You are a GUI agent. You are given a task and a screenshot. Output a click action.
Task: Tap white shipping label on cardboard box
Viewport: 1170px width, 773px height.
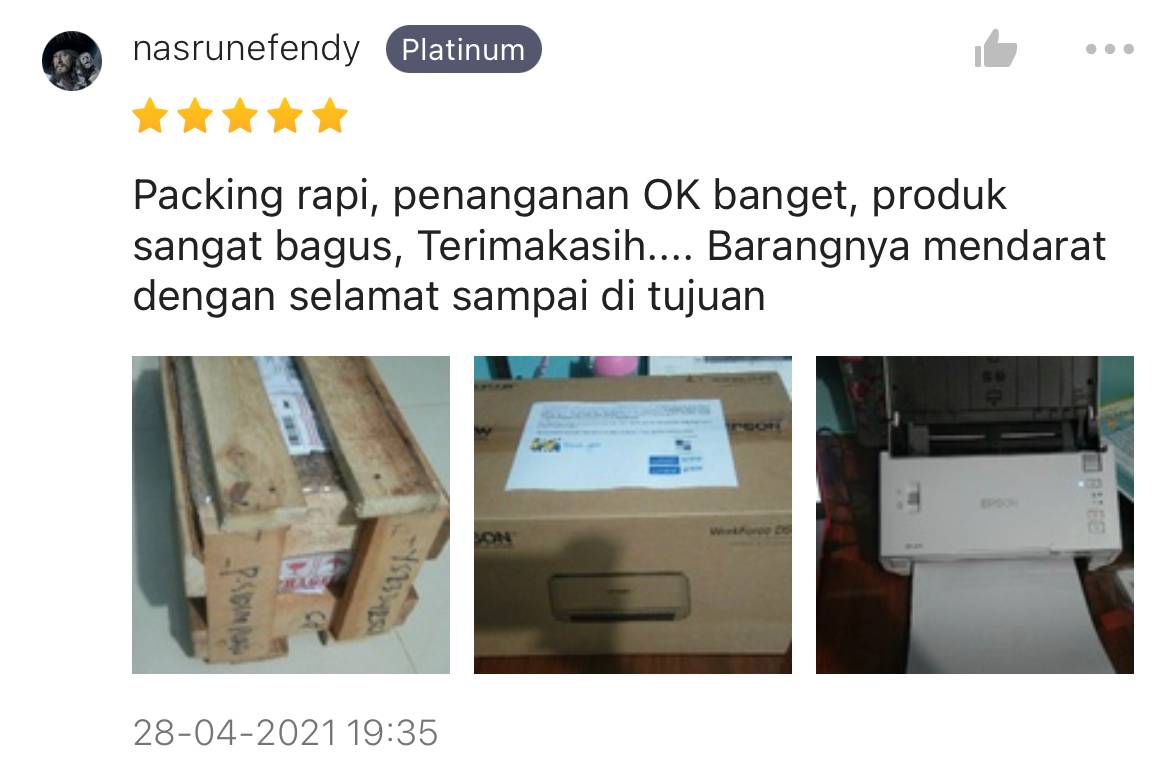622,445
